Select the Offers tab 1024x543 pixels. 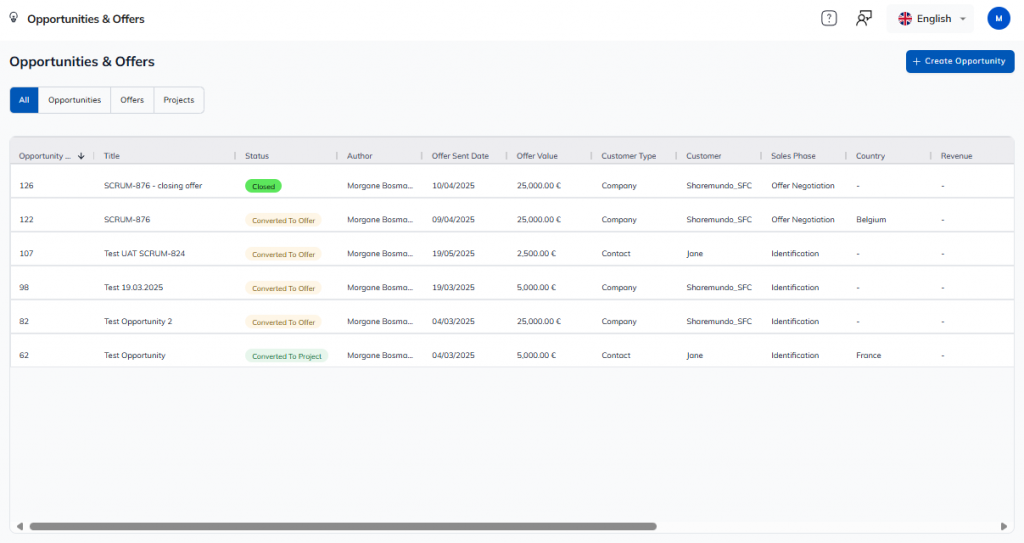pyautogui.click(x=132, y=100)
